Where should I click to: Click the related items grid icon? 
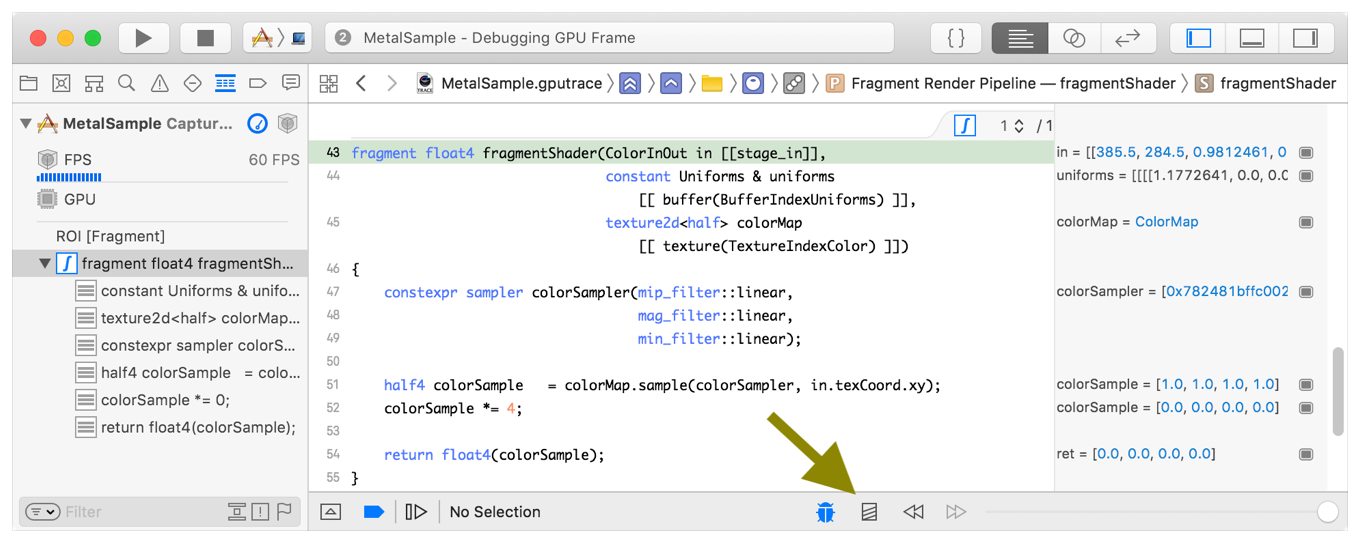pyautogui.click(x=328, y=84)
